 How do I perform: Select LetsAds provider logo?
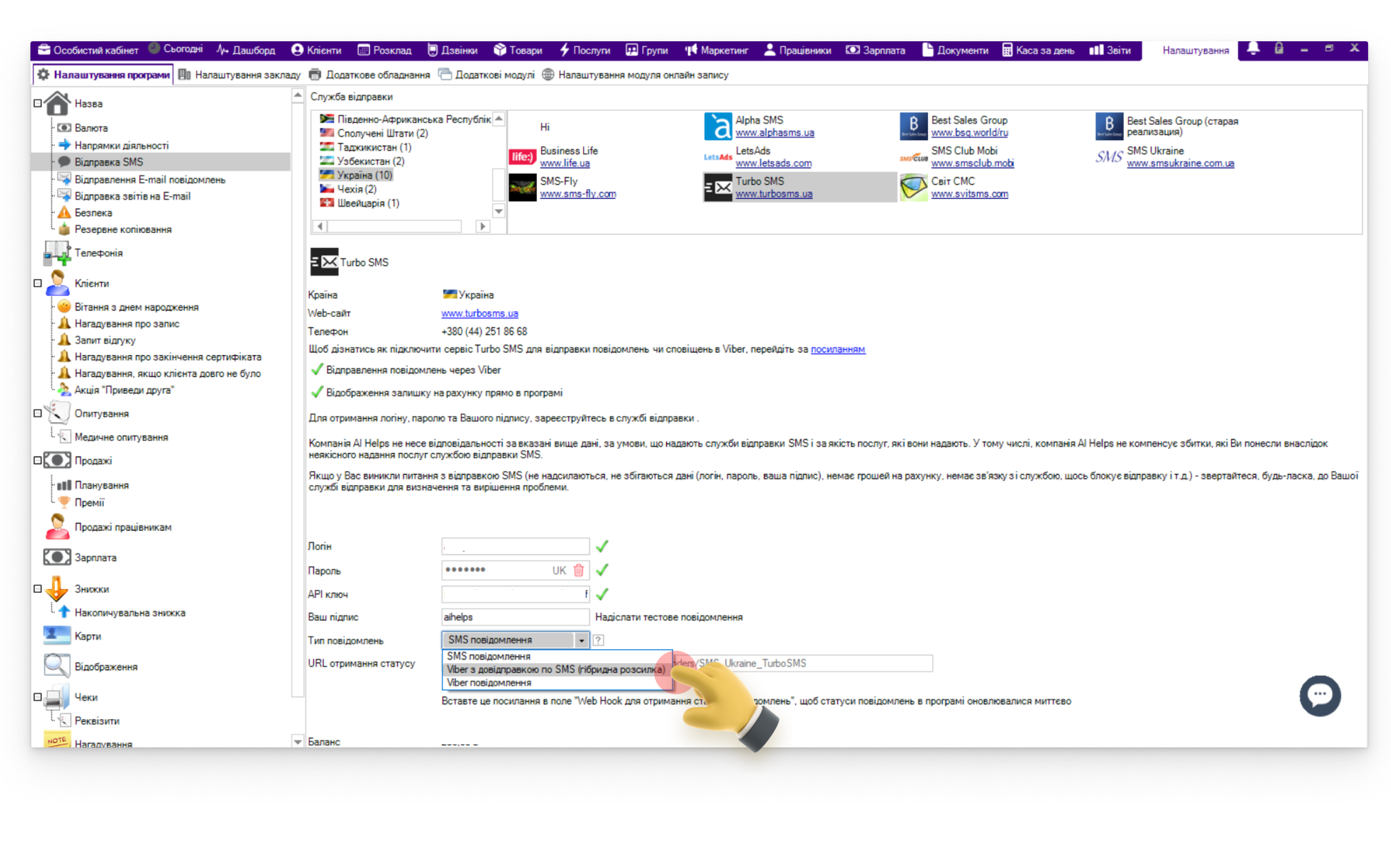pos(718,157)
